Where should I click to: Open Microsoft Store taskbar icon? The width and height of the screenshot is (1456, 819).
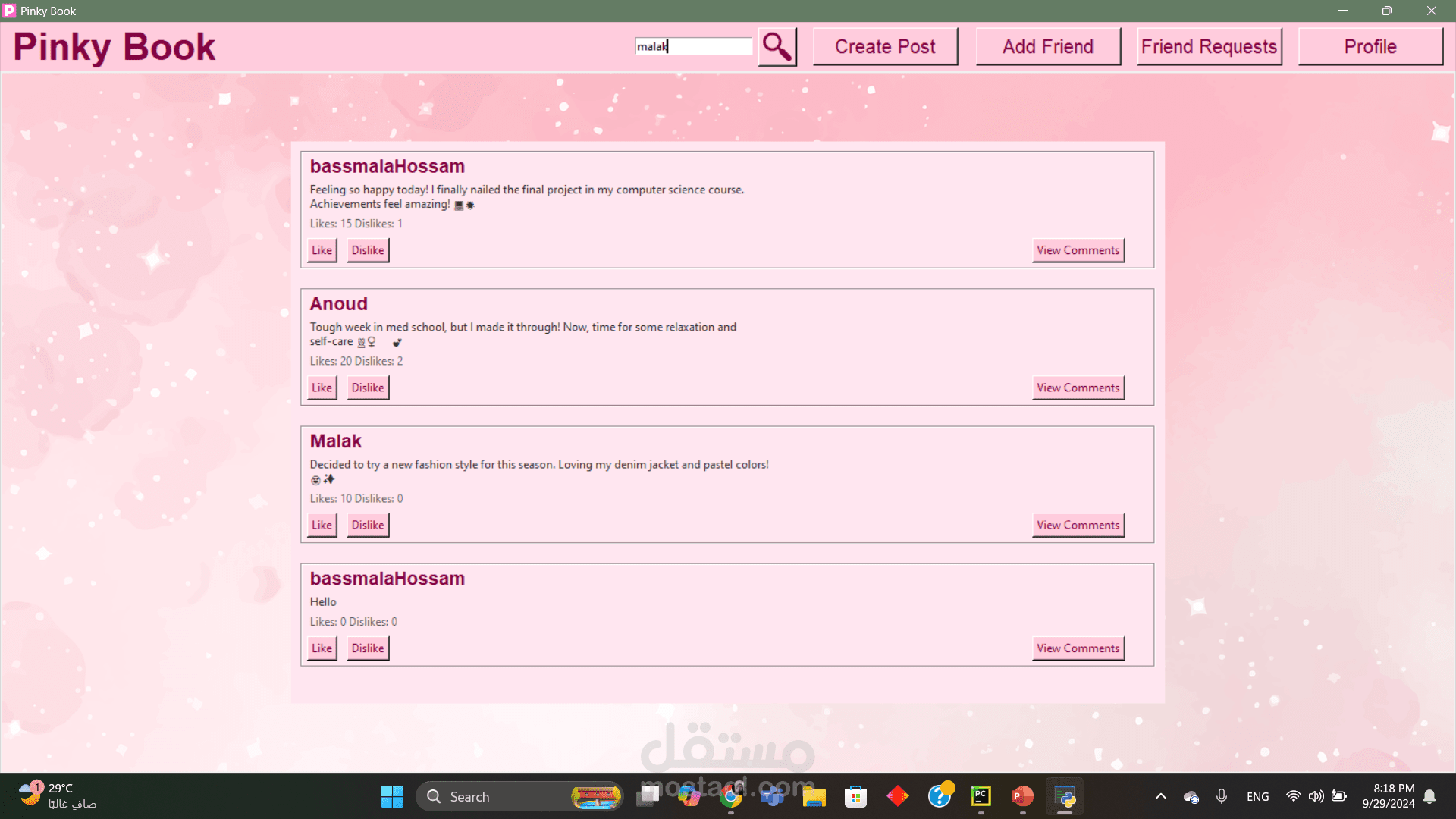(x=855, y=796)
